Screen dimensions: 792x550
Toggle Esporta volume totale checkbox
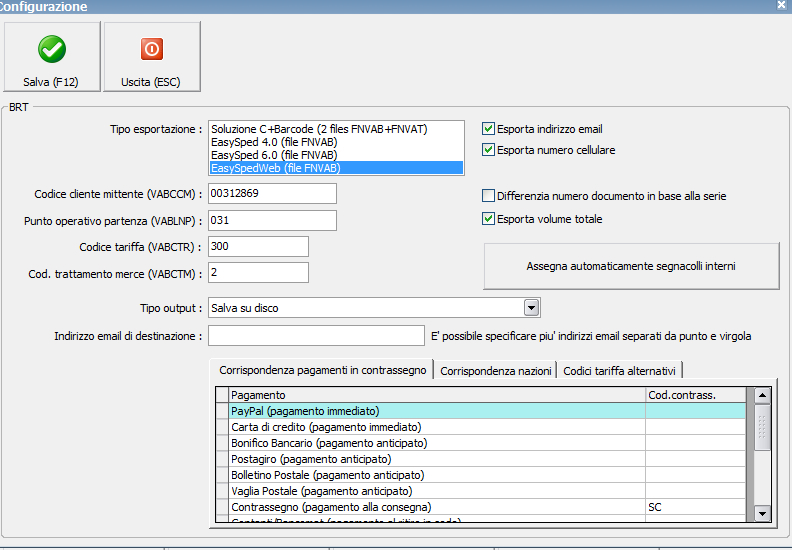[x=488, y=219]
